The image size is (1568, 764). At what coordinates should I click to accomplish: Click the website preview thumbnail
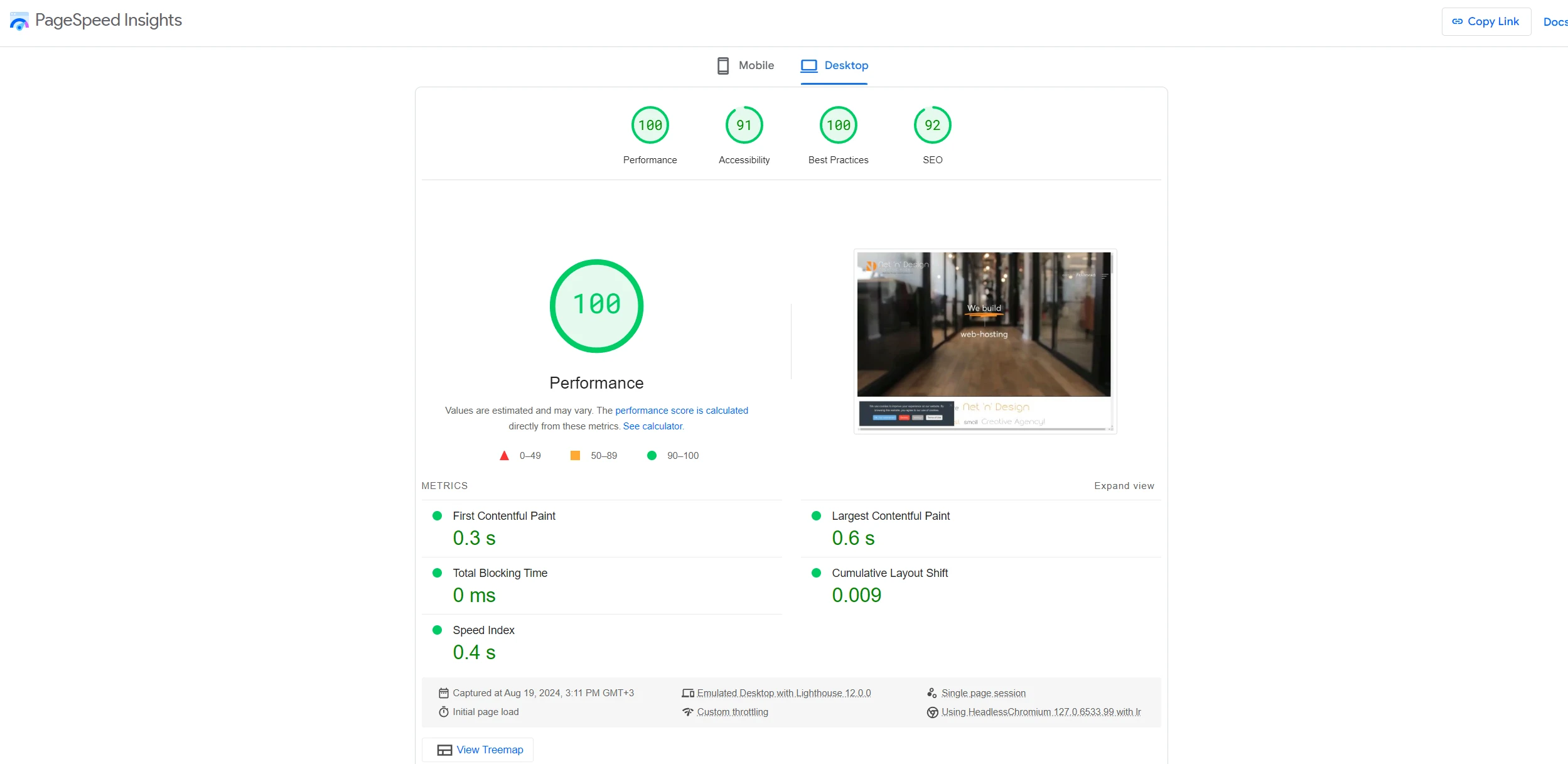click(x=983, y=340)
